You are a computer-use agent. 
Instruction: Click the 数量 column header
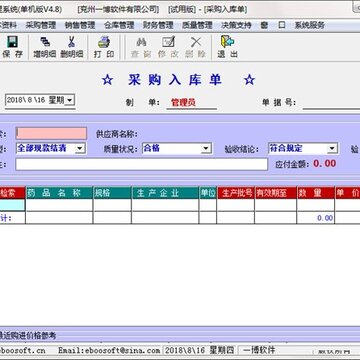[316, 193]
